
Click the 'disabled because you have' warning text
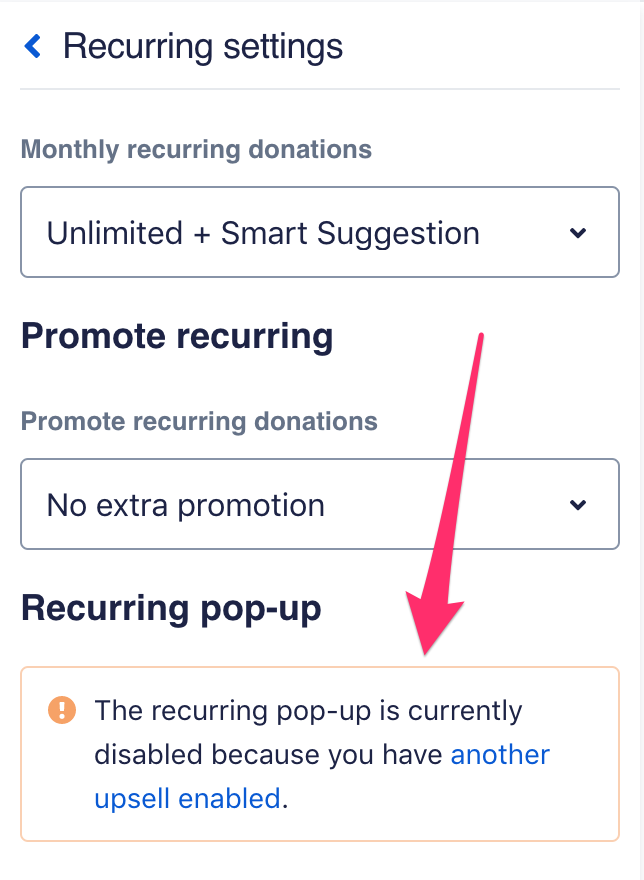(268, 754)
